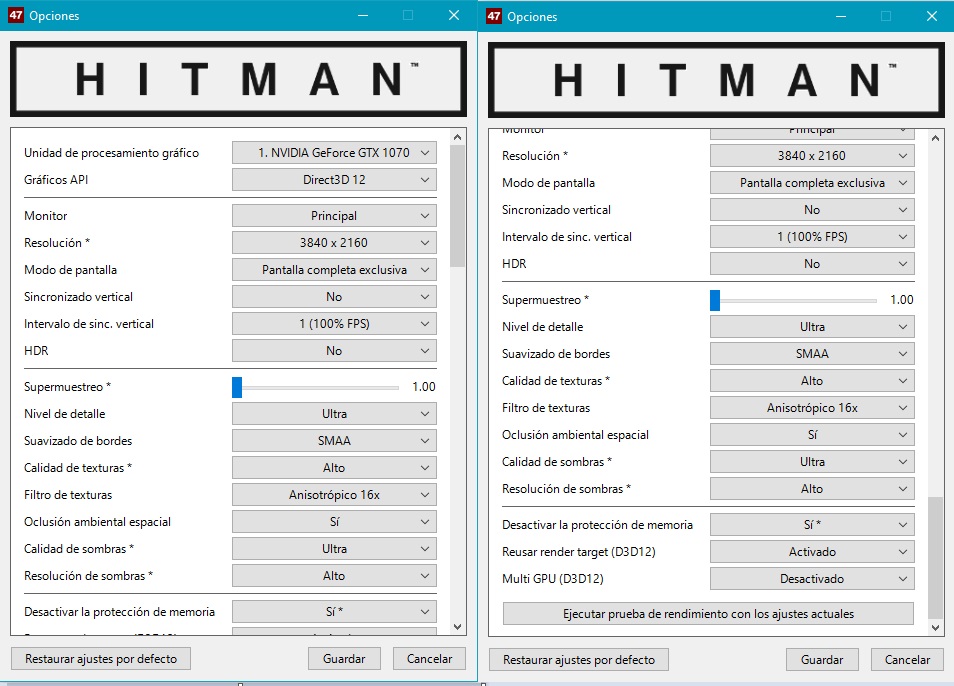This screenshot has height=686, width=954.
Task: Open Oclusión ambiental espacial in right window
Action: (812, 435)
